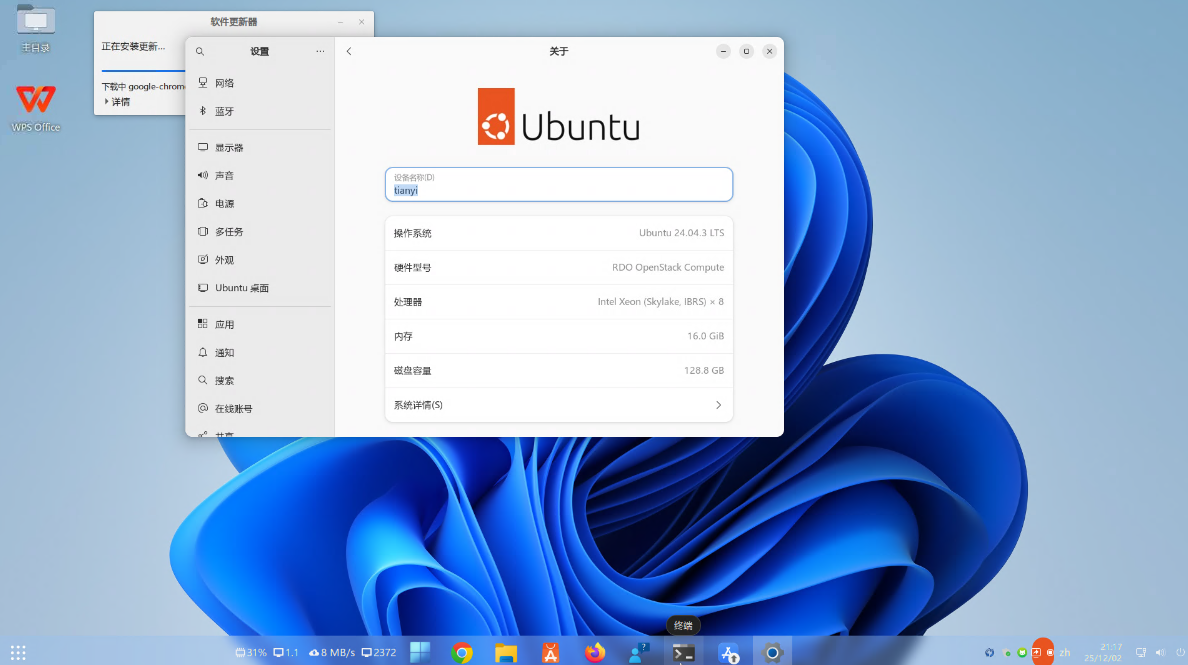Screen dimensions: 1188x665
Task: Open the settings search icon
Action: coord(200,51)
